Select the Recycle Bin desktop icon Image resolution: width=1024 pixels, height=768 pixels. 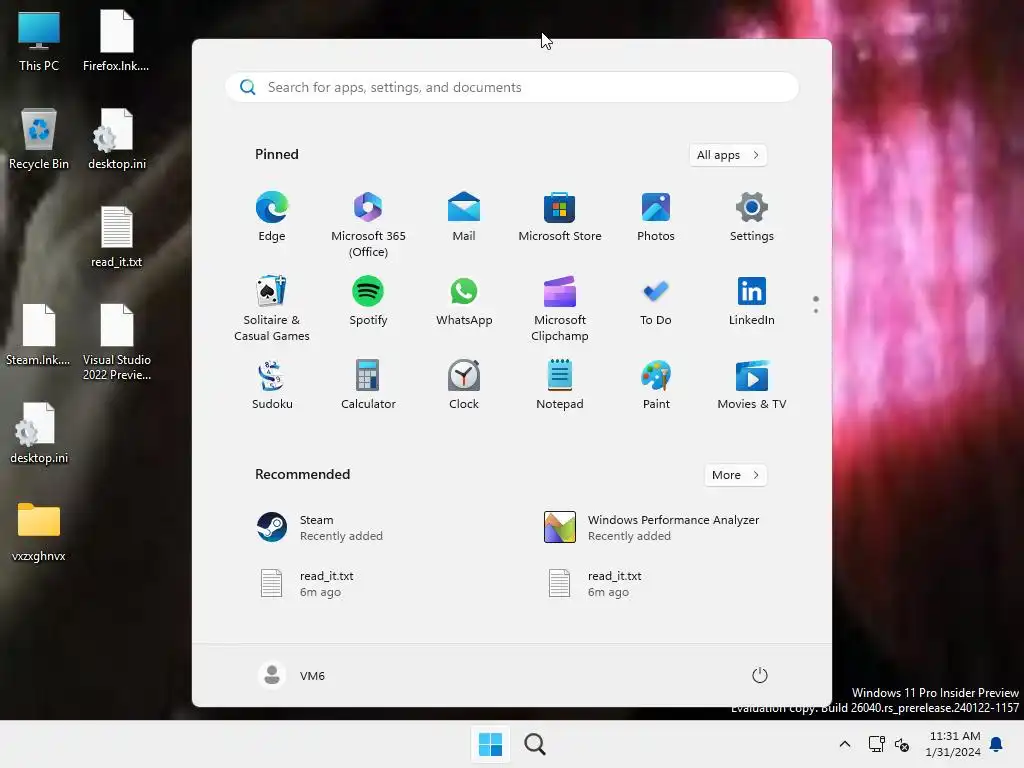click(39, 138)
